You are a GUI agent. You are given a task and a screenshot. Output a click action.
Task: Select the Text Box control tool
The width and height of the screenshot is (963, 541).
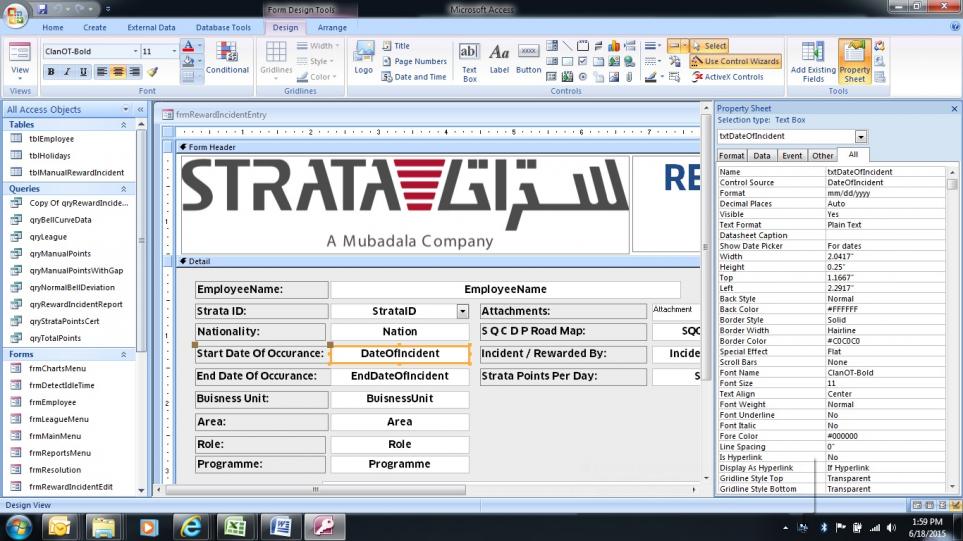469,58
